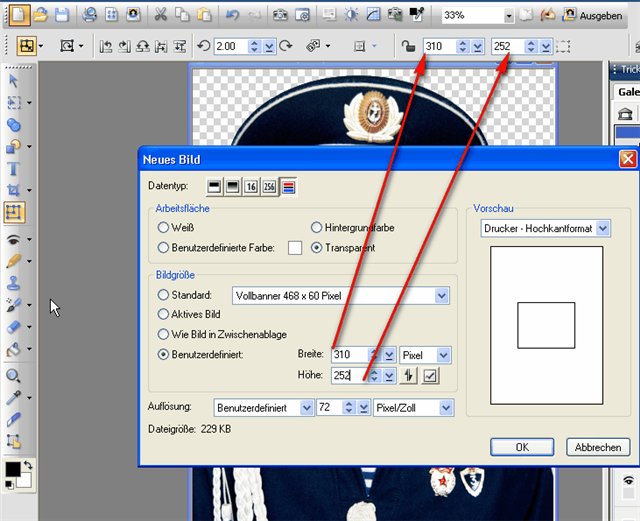Open the Pixel/Zoll unit dropdown
Screen dimensions: 640x521
[x=446, y=407]
